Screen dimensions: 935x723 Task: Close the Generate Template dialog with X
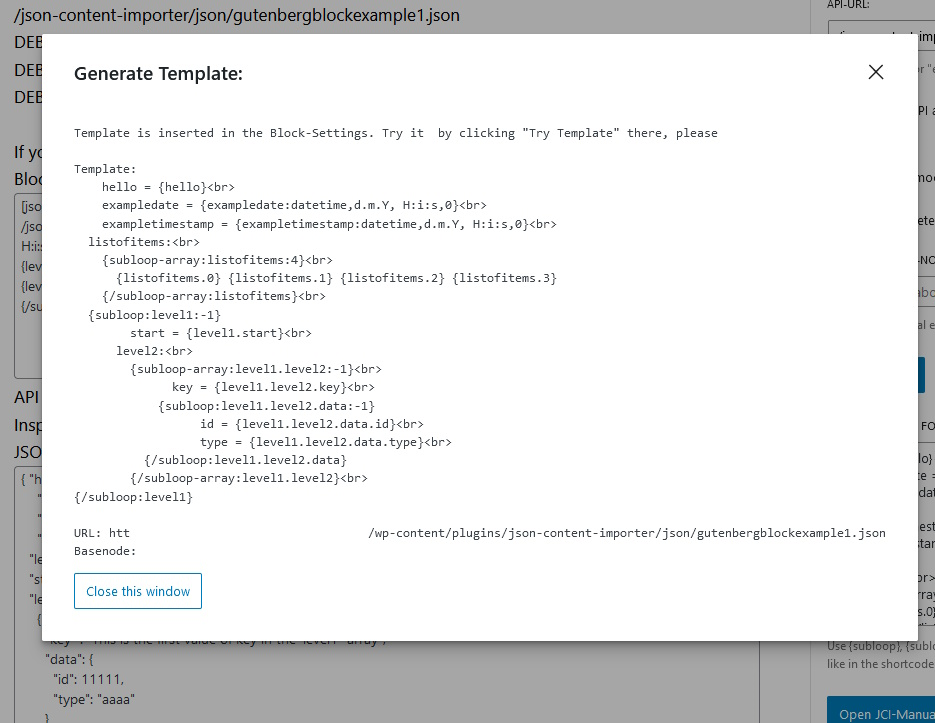876,72
